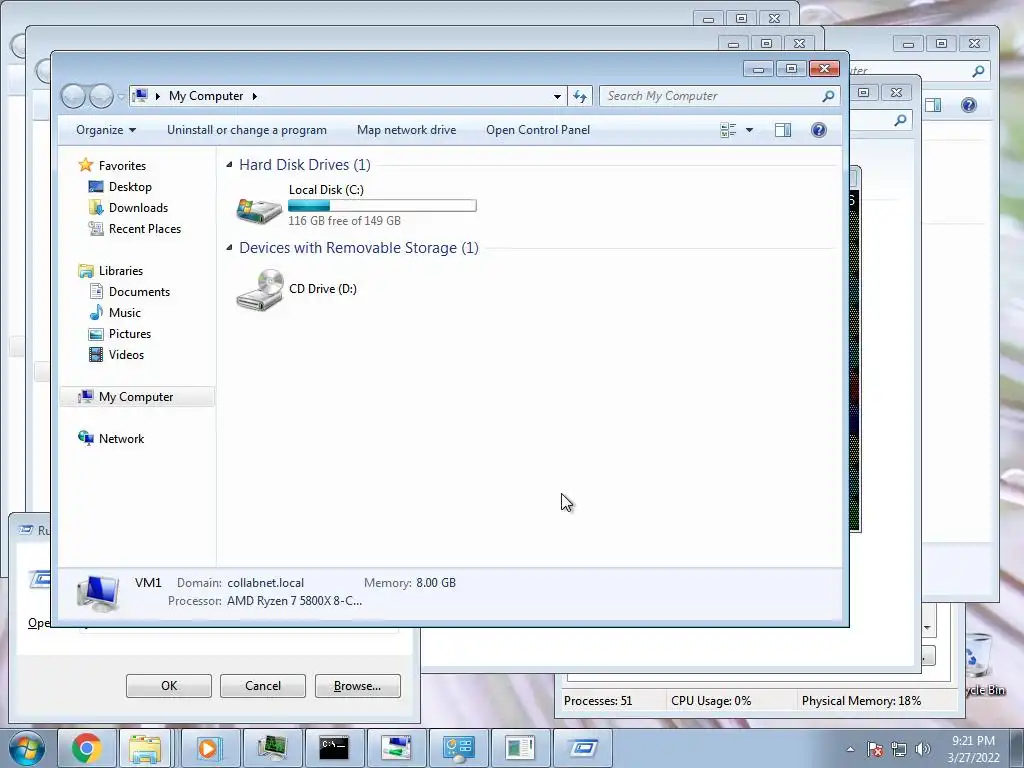
Task: Open Windows Media Player from the taskbar
Action: tap(208, 748)
